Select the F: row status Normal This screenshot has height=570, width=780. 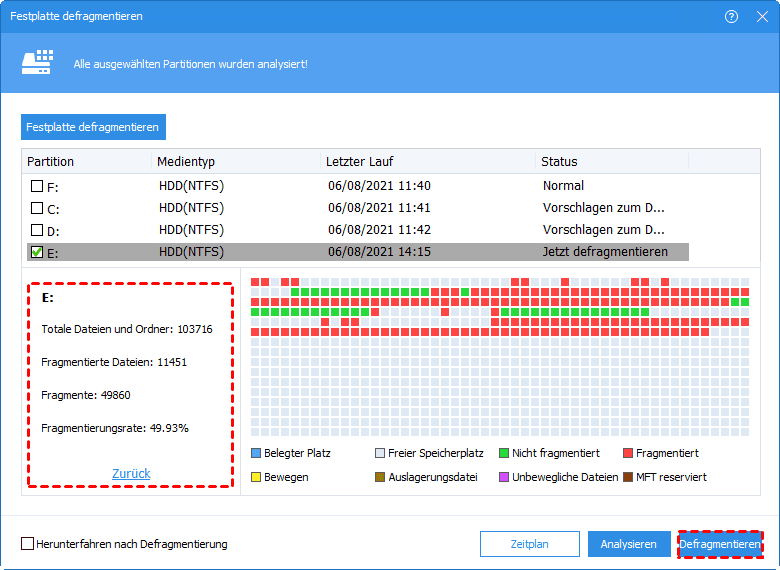pos(563,186)
